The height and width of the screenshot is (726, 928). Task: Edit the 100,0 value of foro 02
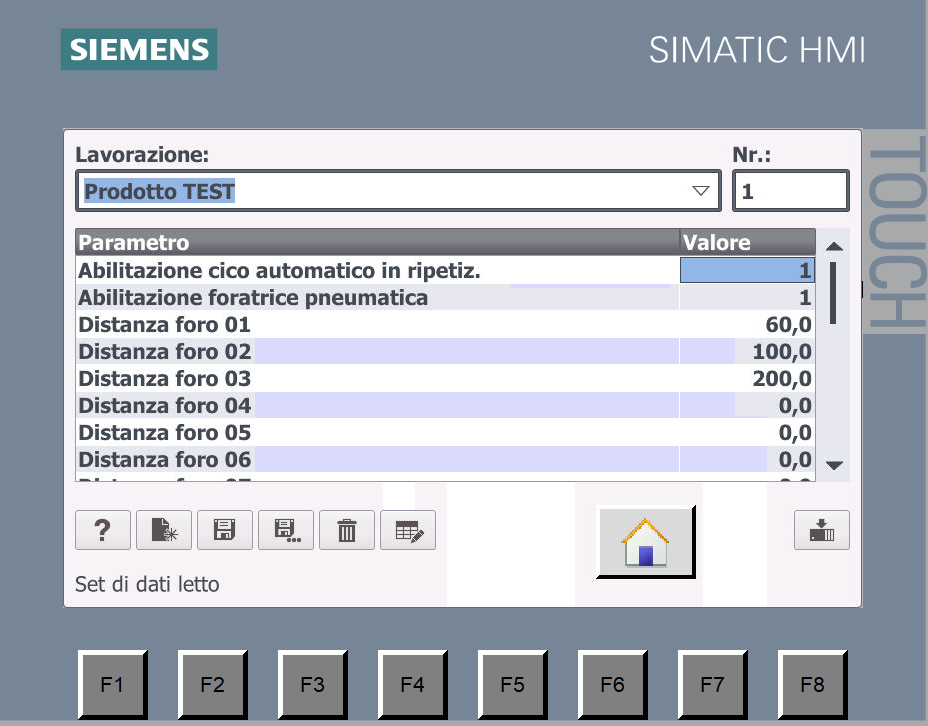click(x=747, y=351)
